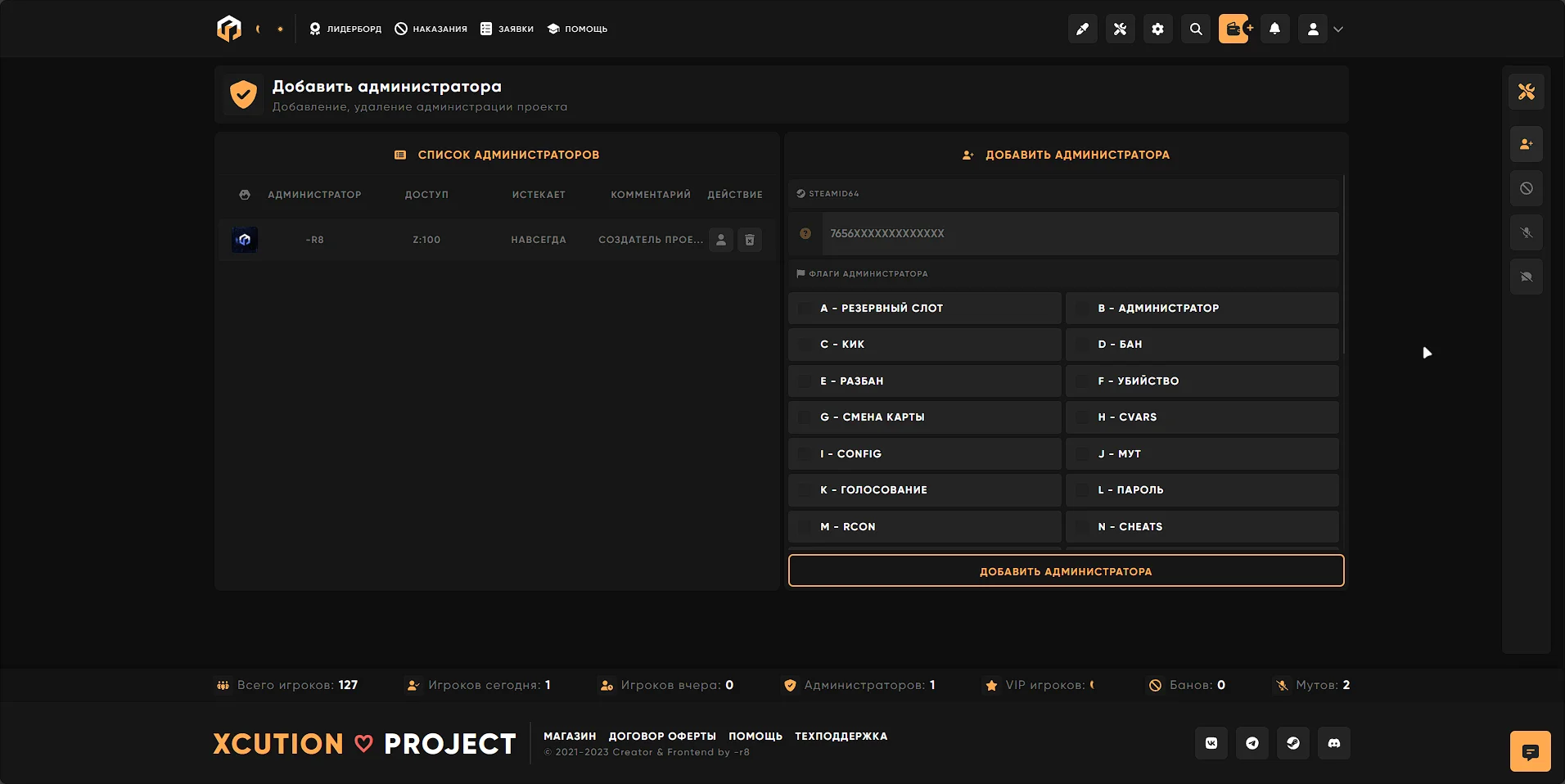The image size is (1565, 784).
Task: Click the flags list scrollbar
Action: [1343, 262]
